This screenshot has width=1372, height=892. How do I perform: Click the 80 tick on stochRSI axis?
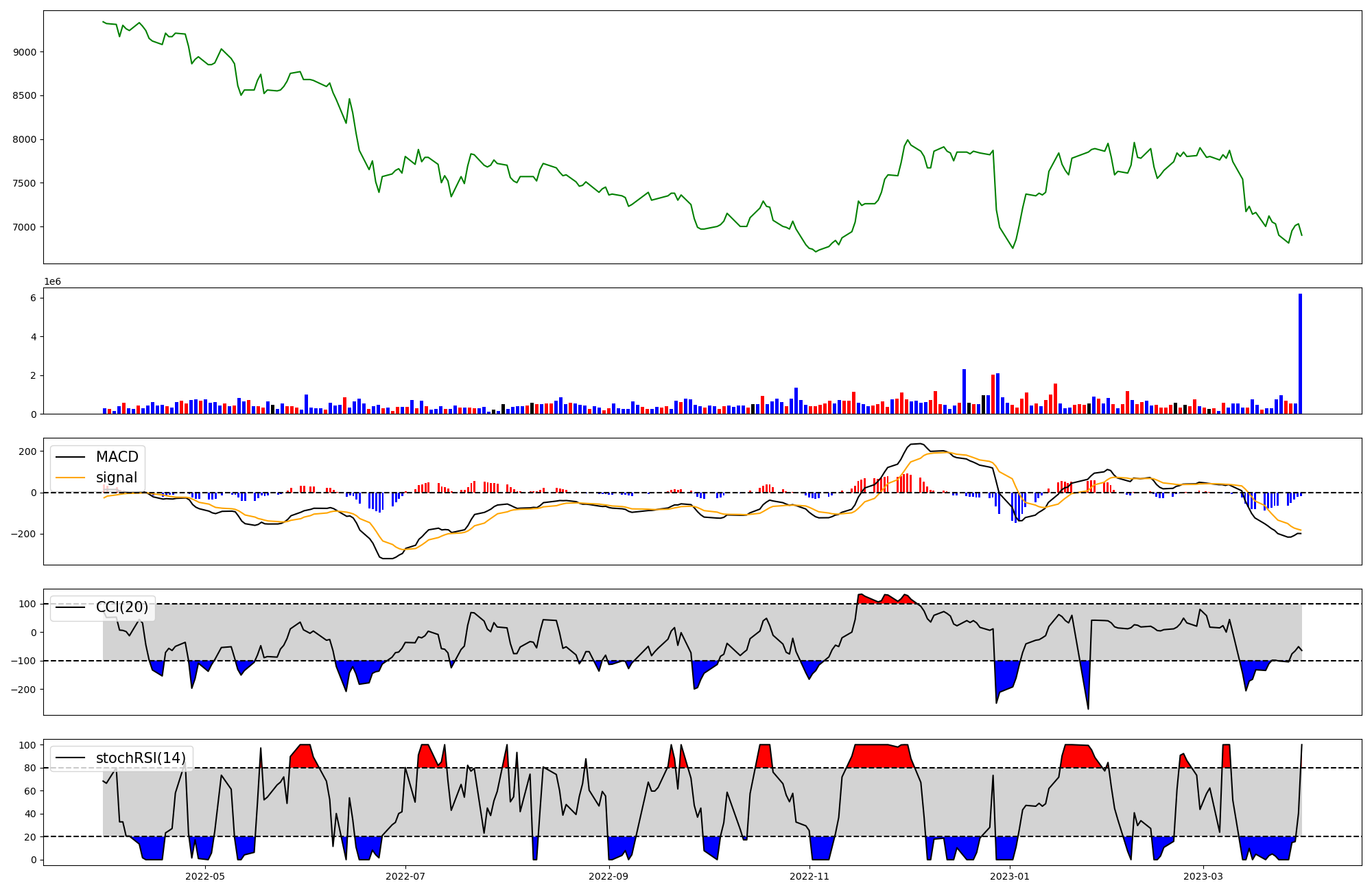(x=30, y=768)
